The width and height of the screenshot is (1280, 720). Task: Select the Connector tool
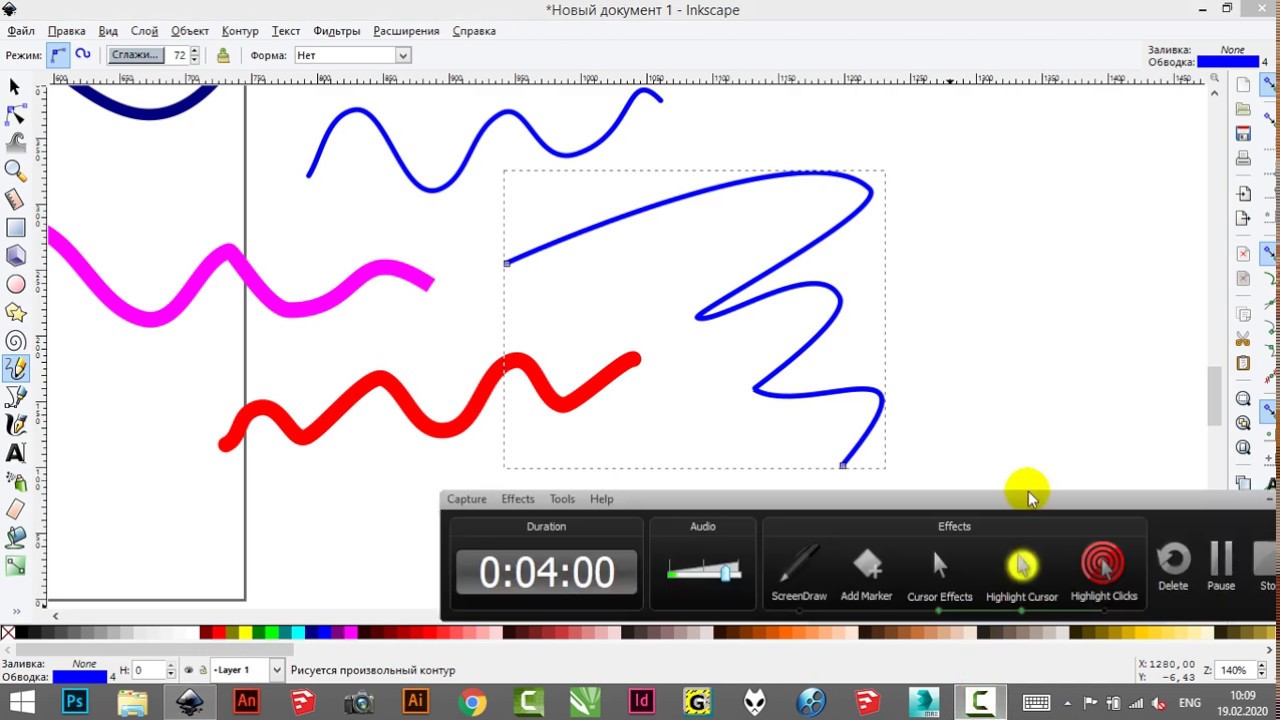[15, 566]
